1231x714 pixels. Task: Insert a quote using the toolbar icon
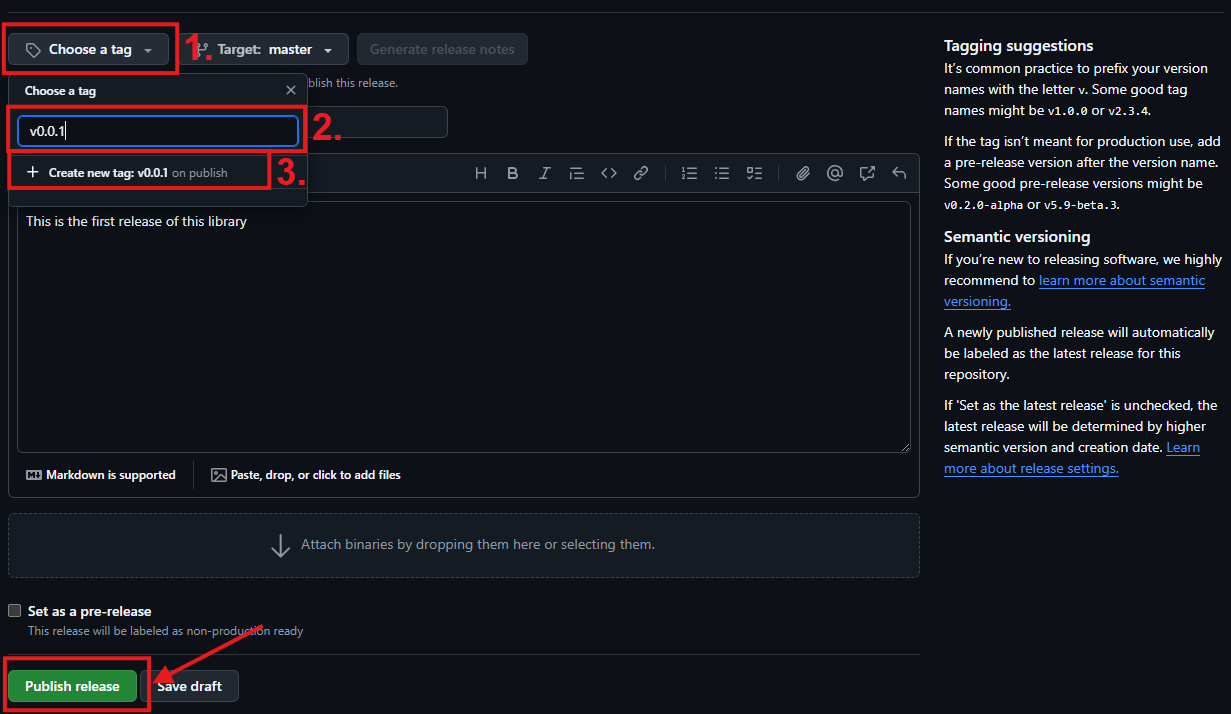(x=577, y=173)
